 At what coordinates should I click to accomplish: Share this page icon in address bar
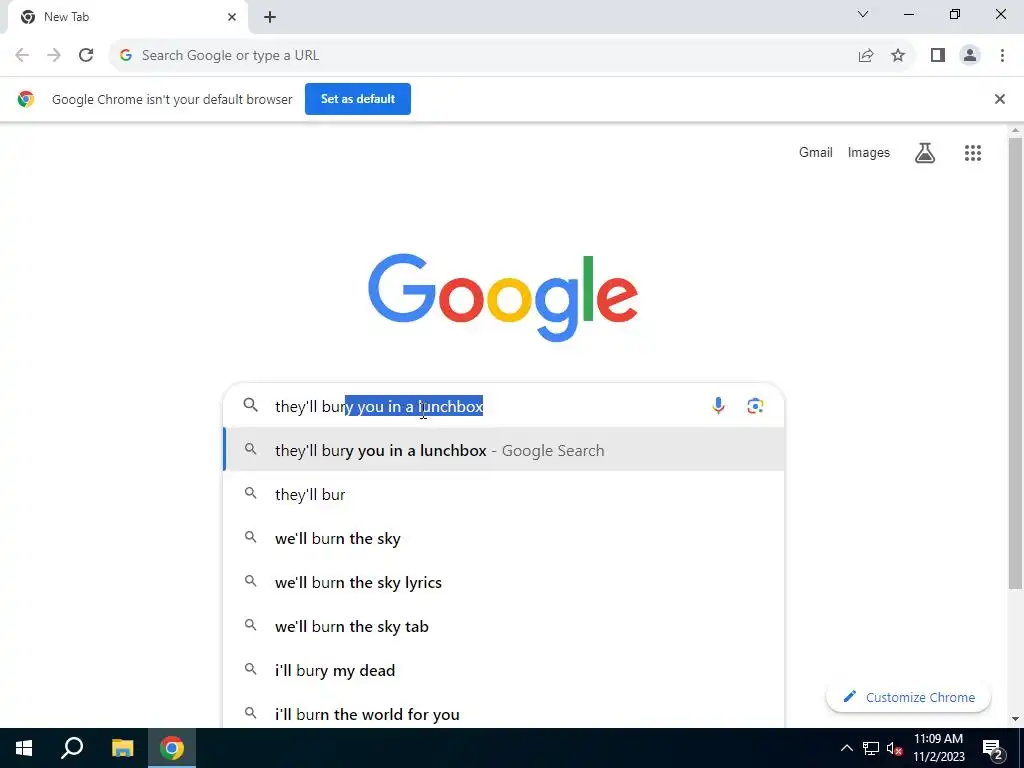click(866, 56)
